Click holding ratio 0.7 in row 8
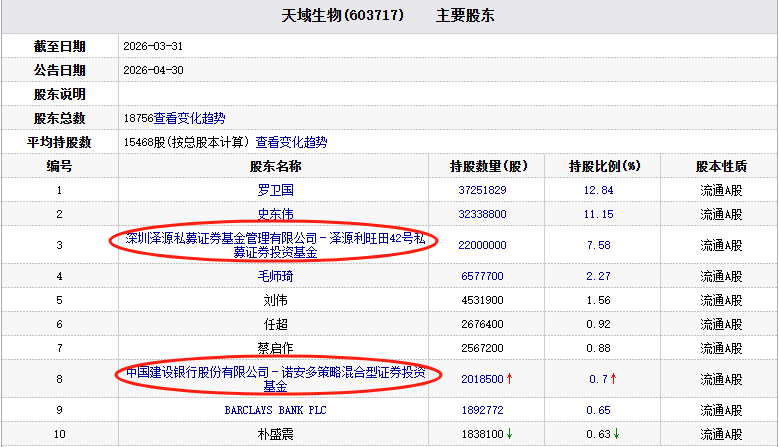779x447 pixels. click(x=598, y=379)
